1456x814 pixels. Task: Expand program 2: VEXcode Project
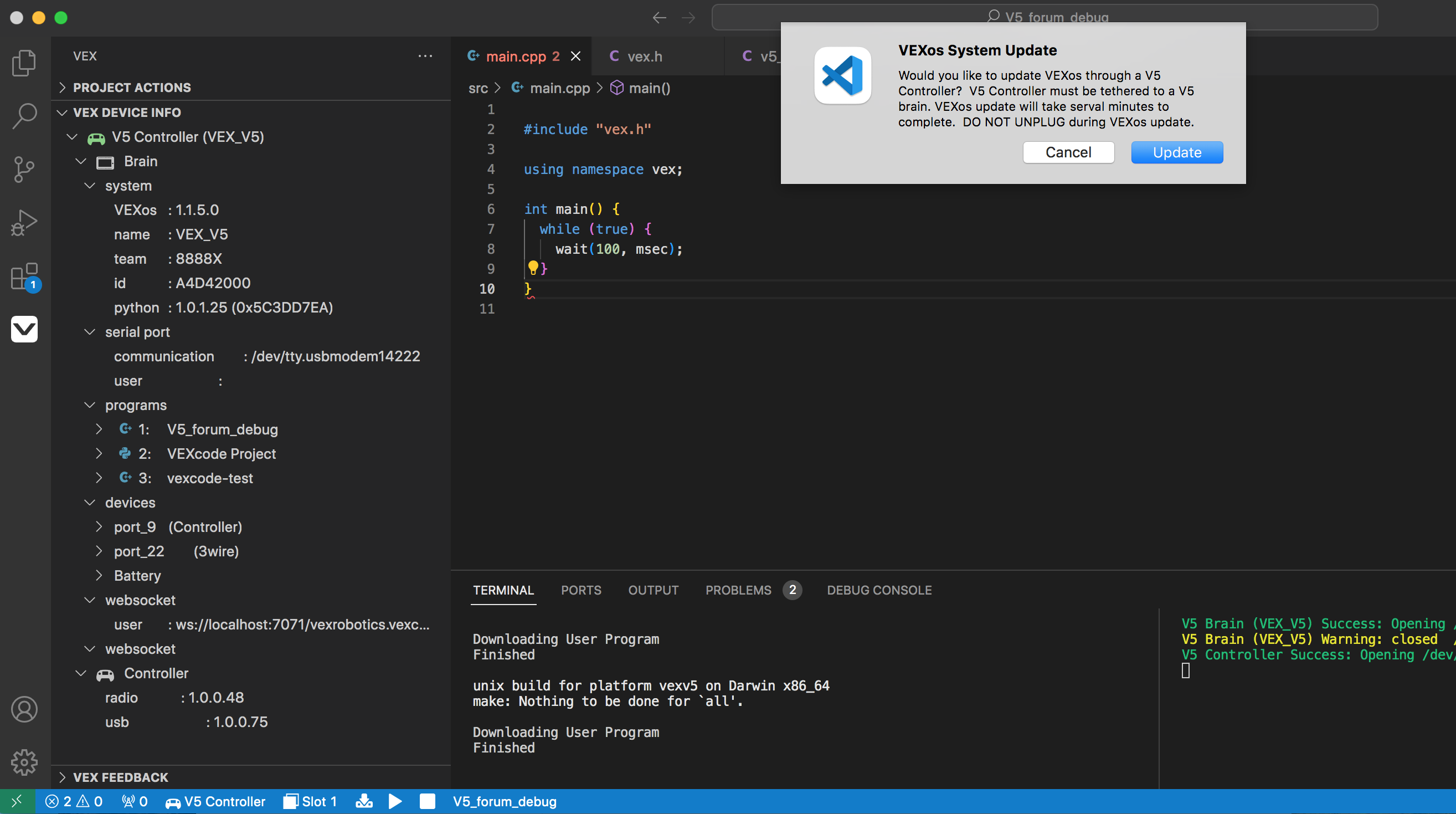[x=99, y=454]
